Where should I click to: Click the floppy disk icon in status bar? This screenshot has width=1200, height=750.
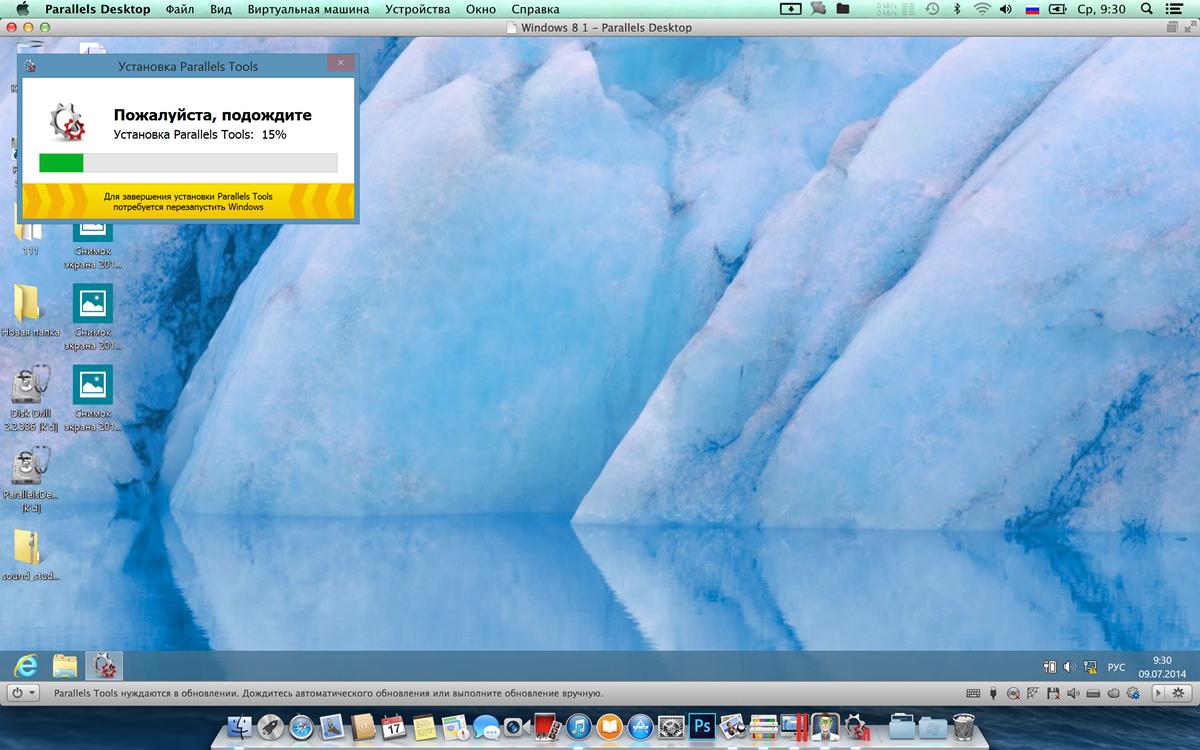click(x=1051, y=693)
